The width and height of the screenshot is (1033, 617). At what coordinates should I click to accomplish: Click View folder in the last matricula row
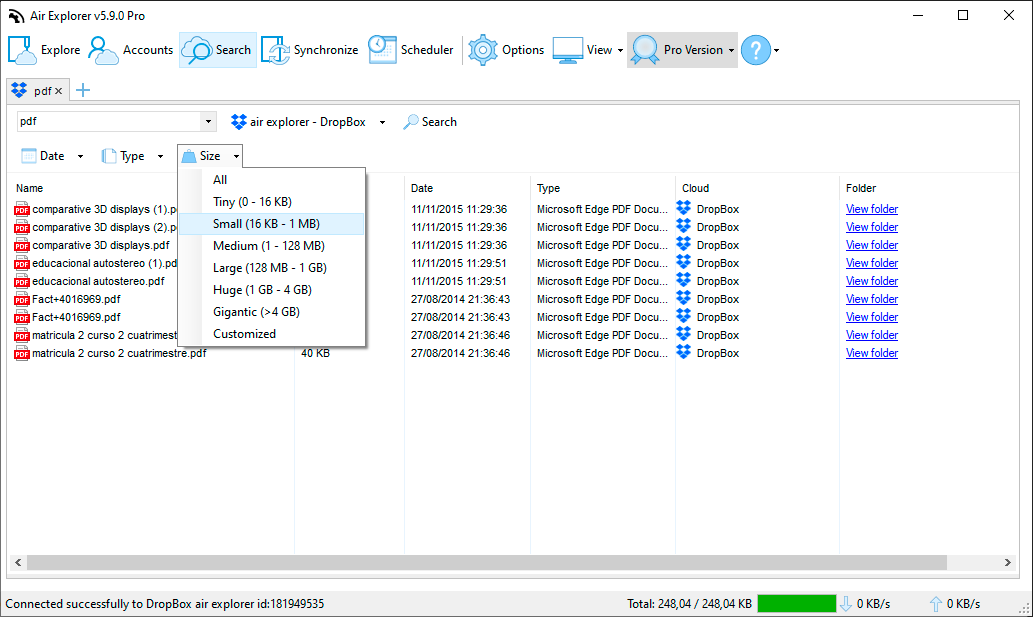(x=872, y=353)
